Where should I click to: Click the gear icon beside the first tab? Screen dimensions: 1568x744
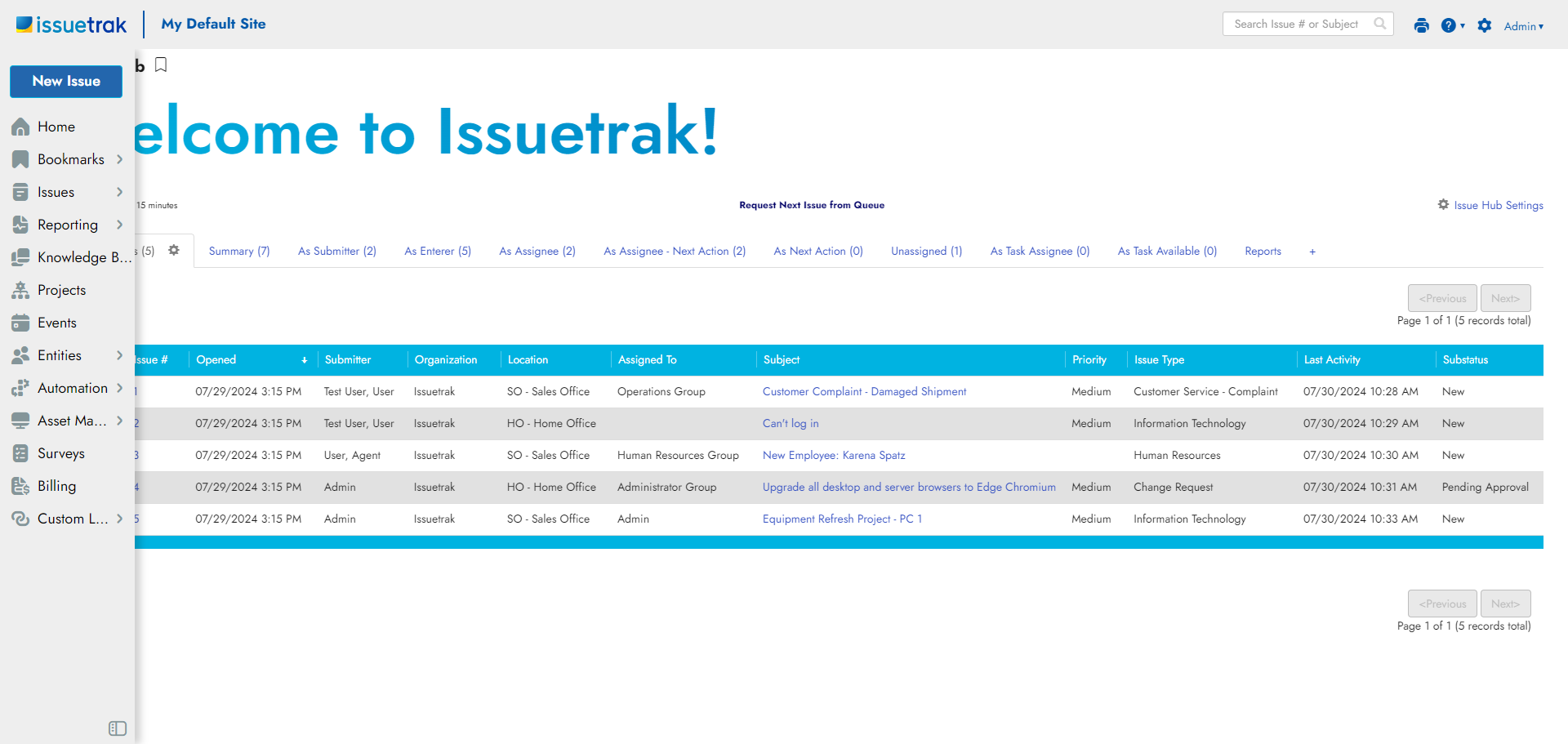pos(174,250)
